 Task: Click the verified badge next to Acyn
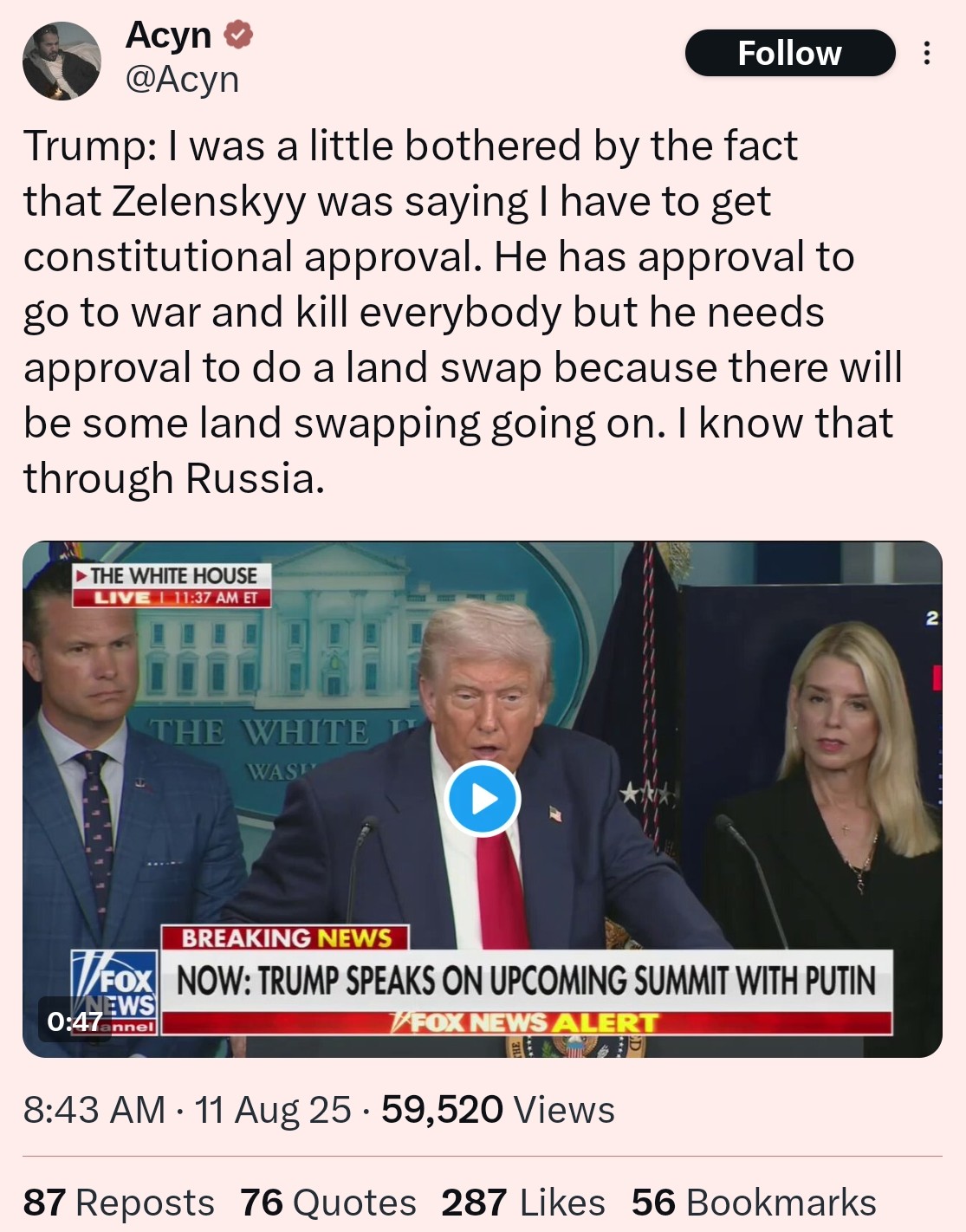click(238, 35)
